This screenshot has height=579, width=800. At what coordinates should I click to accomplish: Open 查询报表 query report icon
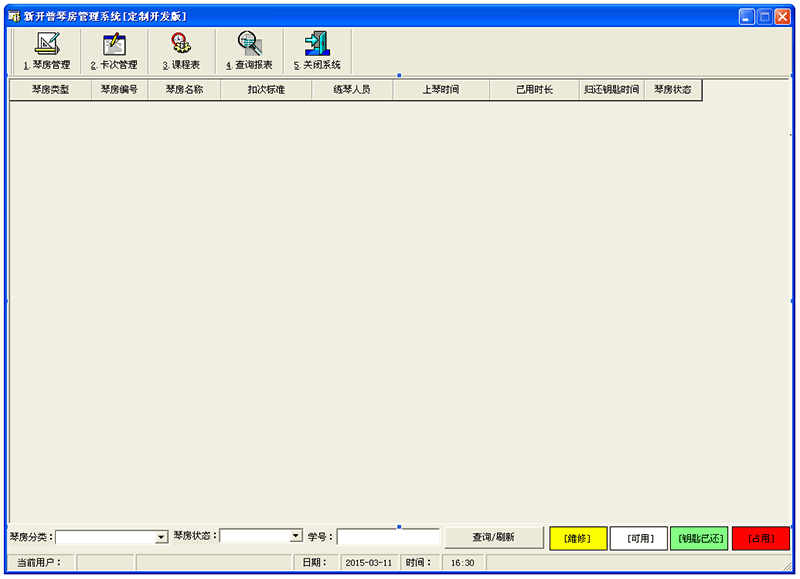tap(249, 50)
